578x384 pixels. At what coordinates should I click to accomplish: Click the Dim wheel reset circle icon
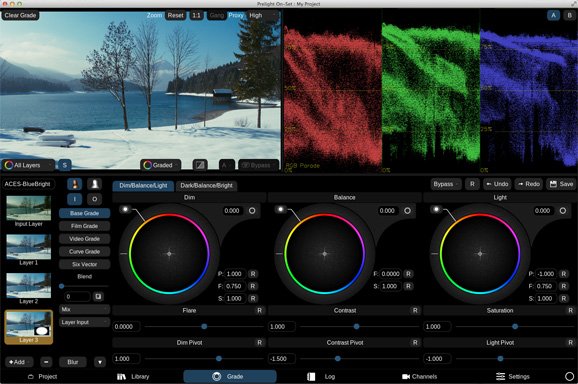click(x=252, y=211)
